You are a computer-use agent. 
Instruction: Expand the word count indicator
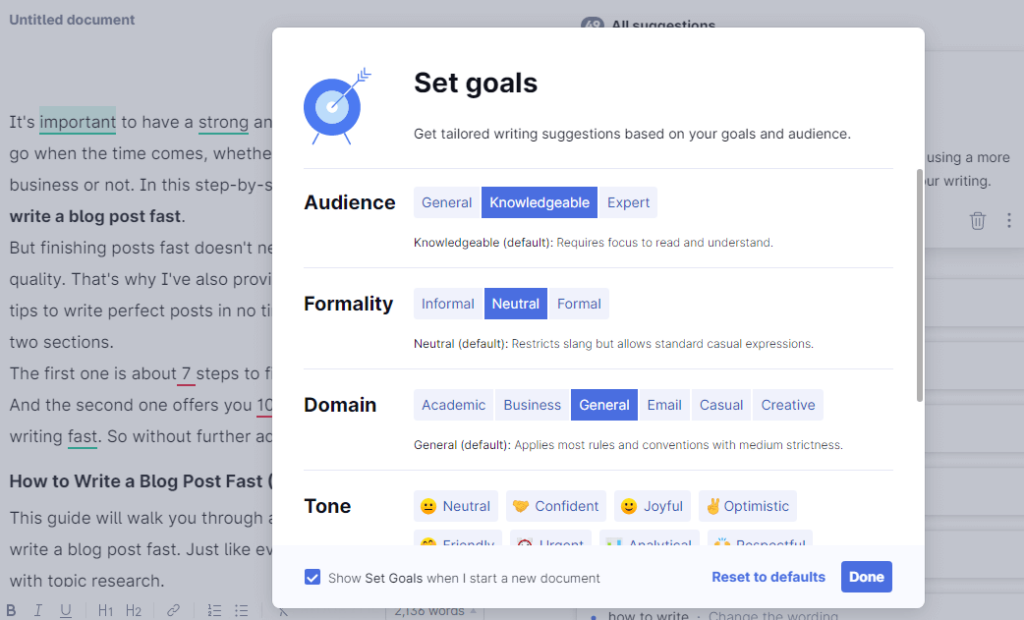tap(435, 612)
